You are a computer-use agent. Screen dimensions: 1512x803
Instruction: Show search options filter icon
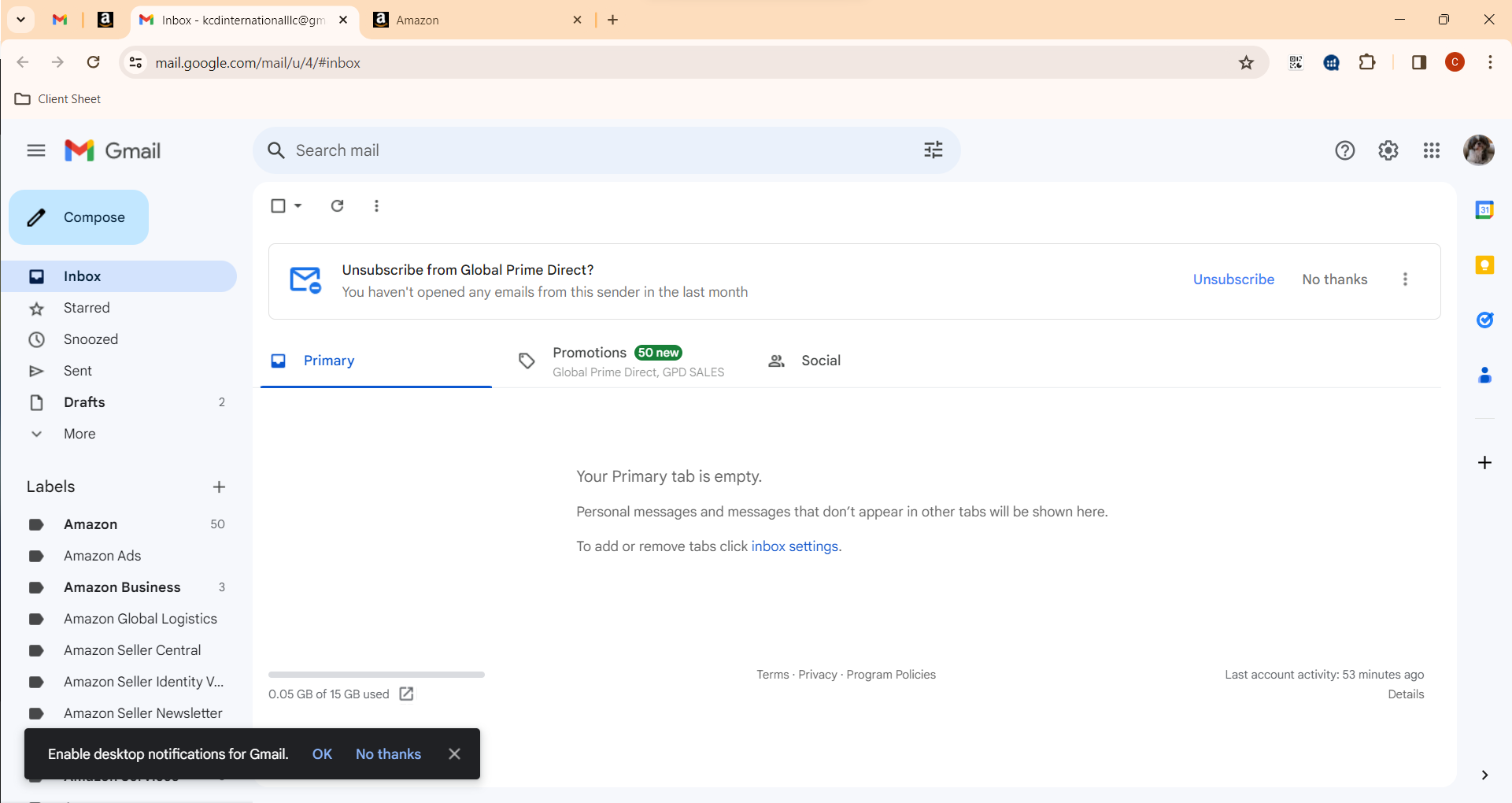click(x=933, y=150)
